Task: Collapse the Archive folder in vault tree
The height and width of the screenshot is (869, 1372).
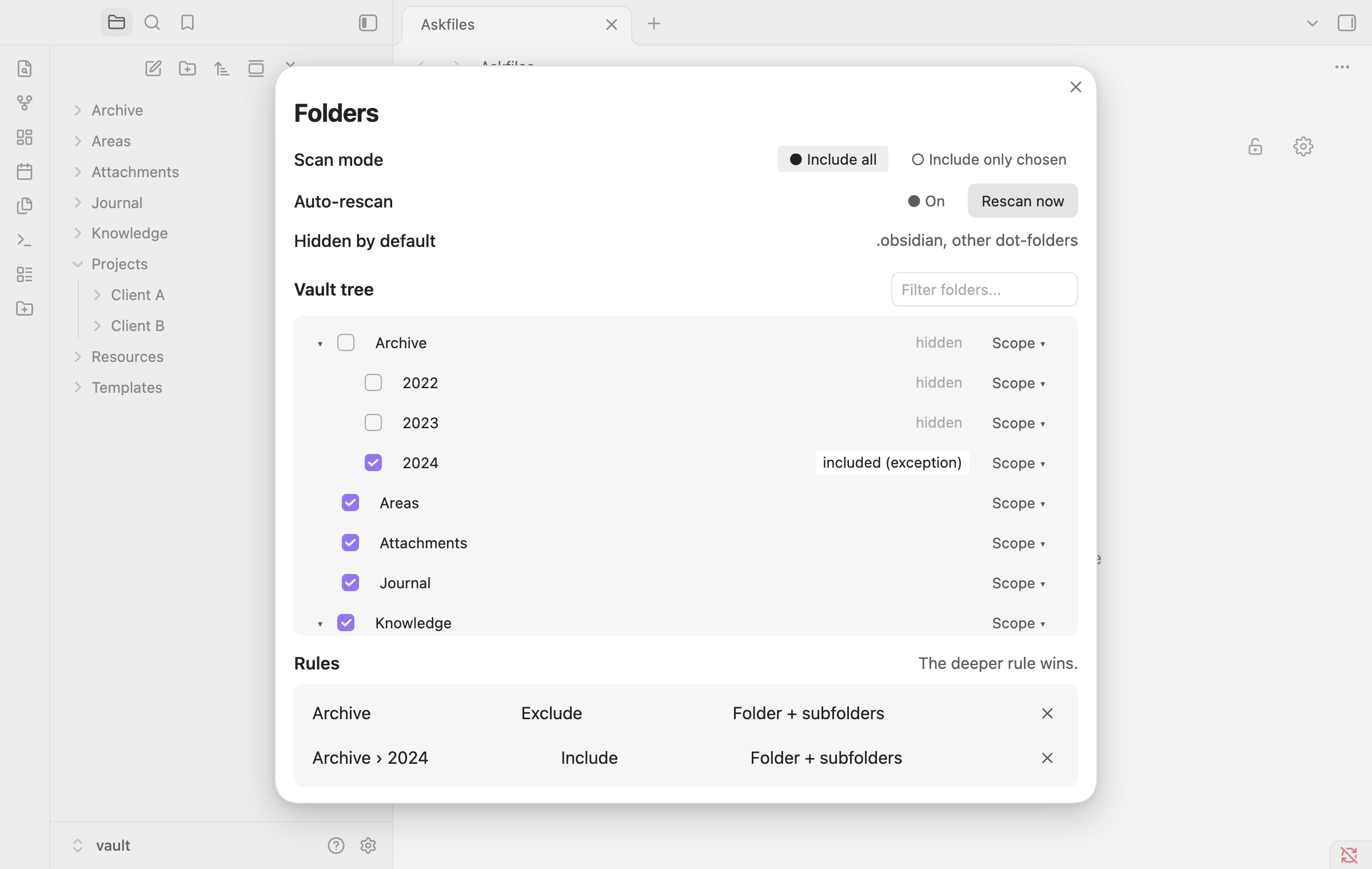Action: [320, 344]
